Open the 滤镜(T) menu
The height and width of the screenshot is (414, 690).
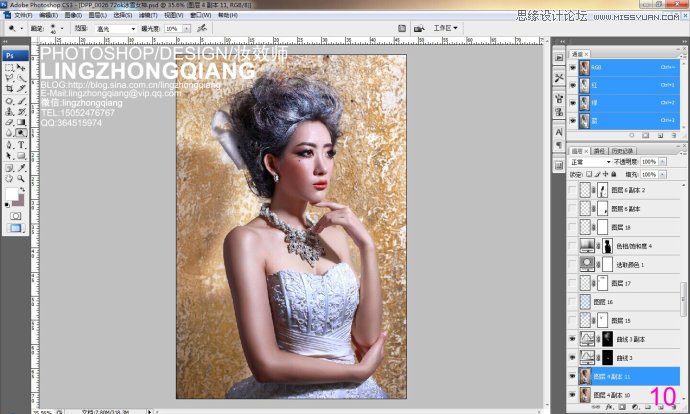148,15
